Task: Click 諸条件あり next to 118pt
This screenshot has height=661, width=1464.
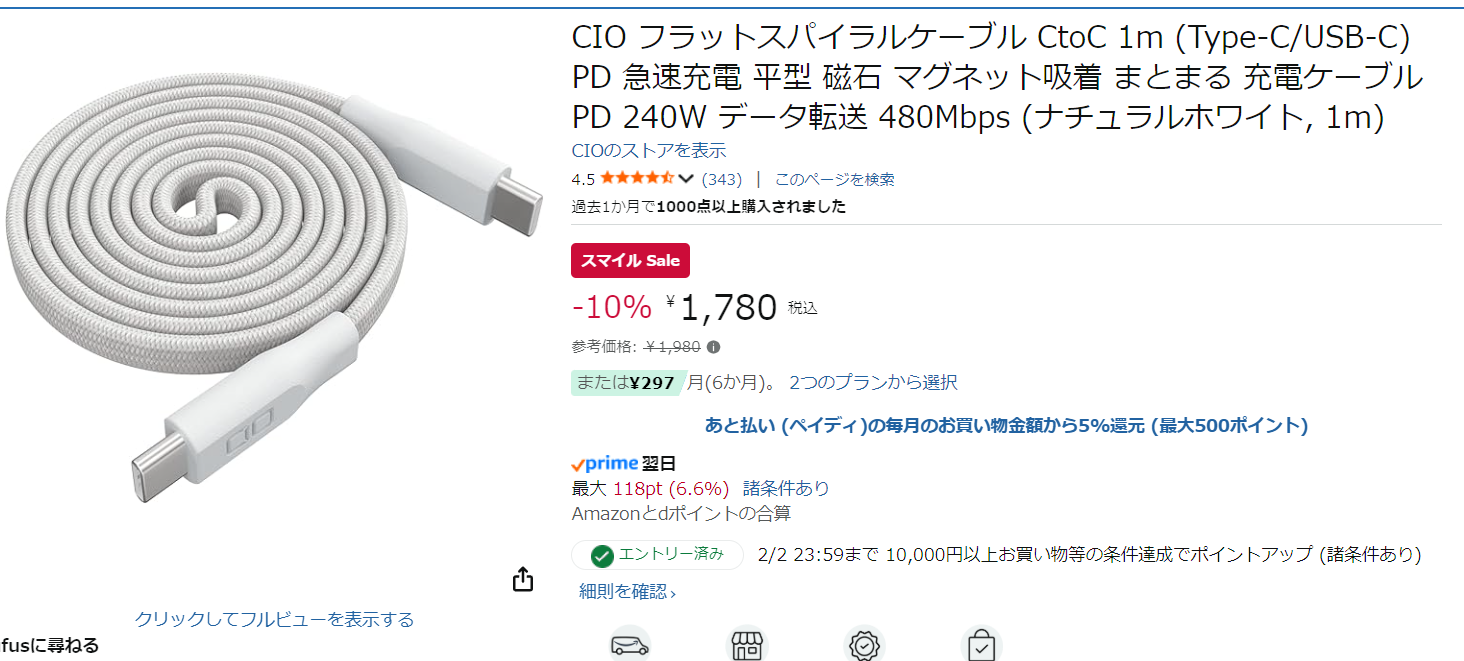Action: [x=786, y=489]
